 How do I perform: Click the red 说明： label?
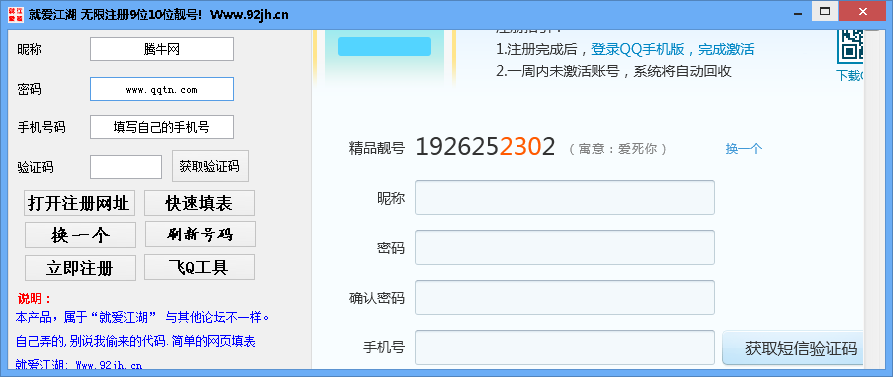35,299
